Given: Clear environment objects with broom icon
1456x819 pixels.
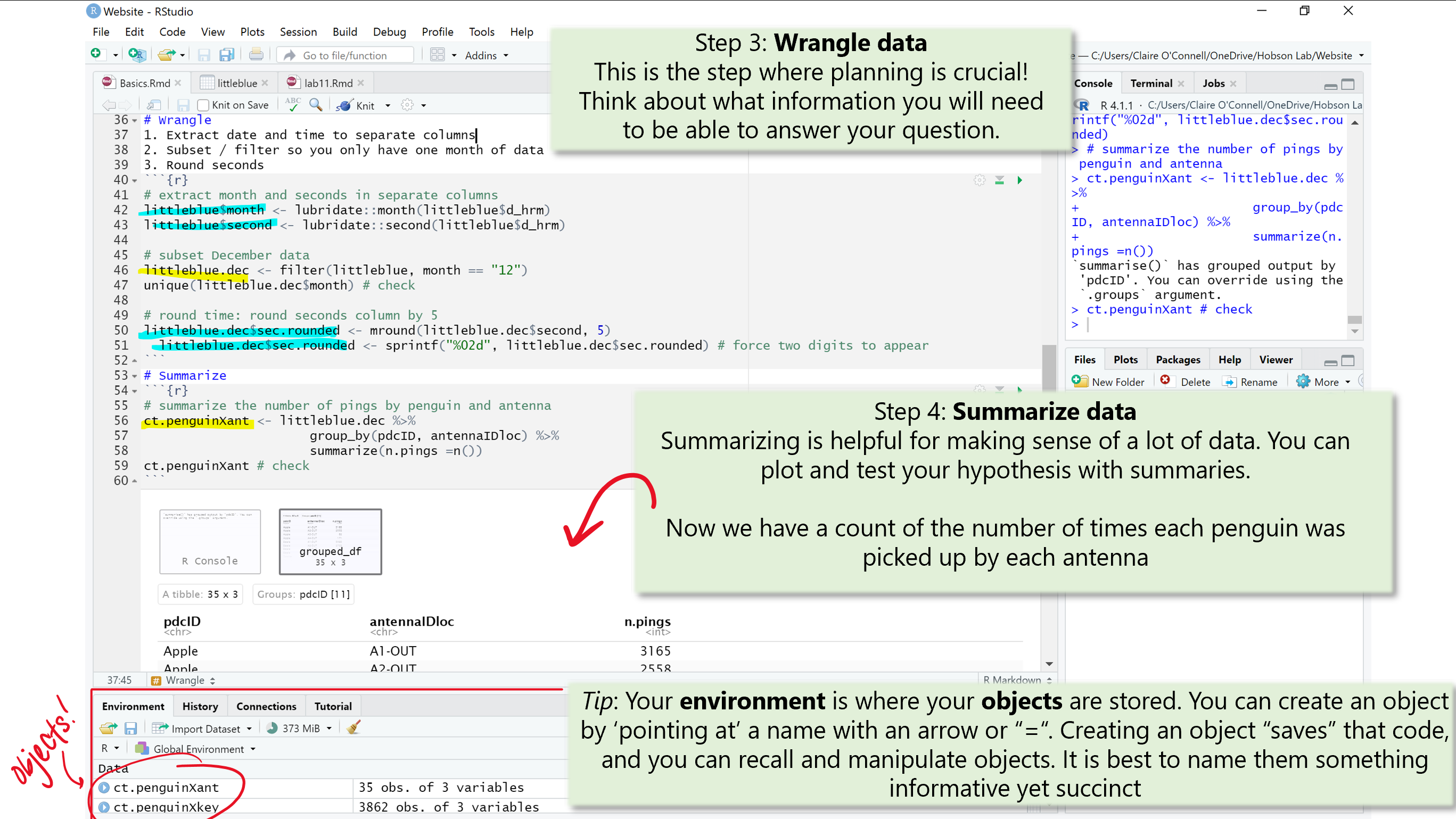Looking at the screenshot, I should coord(354,727).
